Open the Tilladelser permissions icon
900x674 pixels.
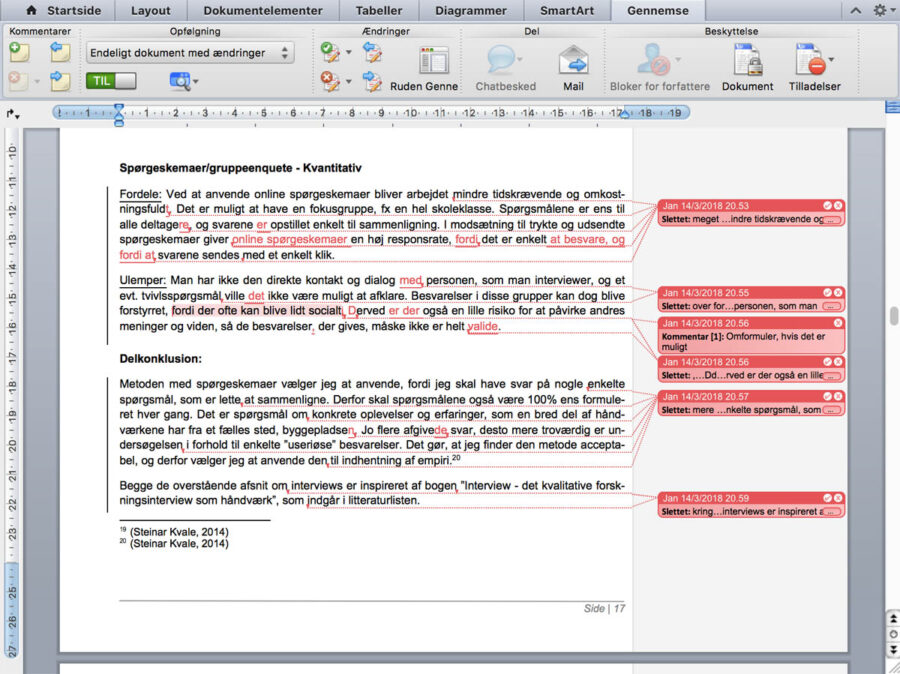pyautogui.click(x=810, y=60)
